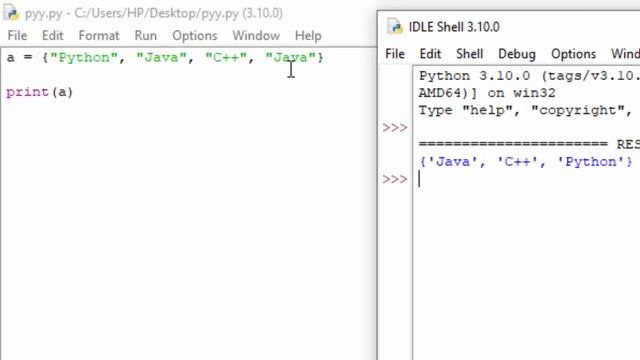Click first "Java" string in editor code
Viewport: 640px width, 360px height.
point(162,58)
